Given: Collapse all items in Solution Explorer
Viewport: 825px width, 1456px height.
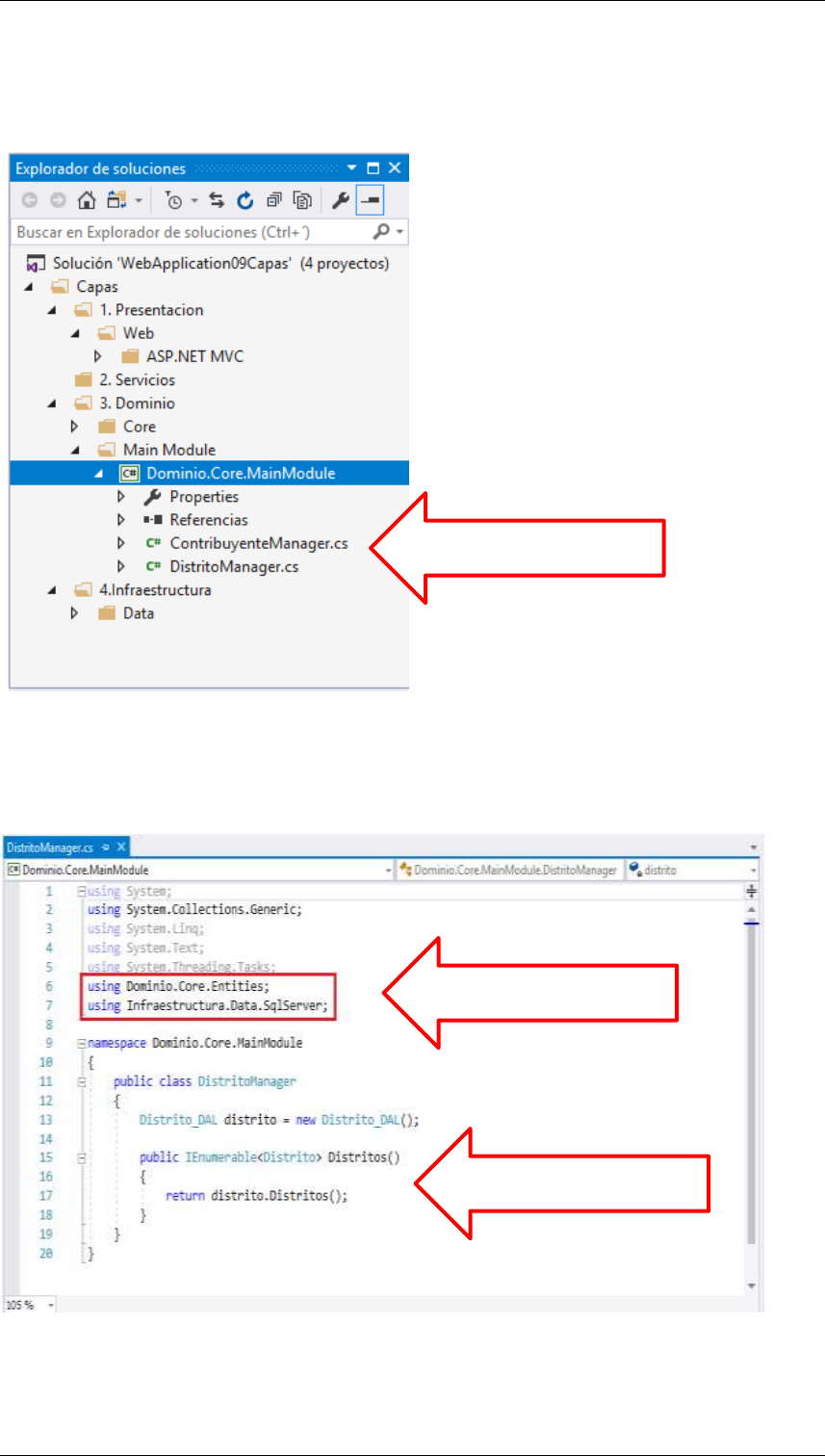Looking at the screenshot, I should coord(273,200).
